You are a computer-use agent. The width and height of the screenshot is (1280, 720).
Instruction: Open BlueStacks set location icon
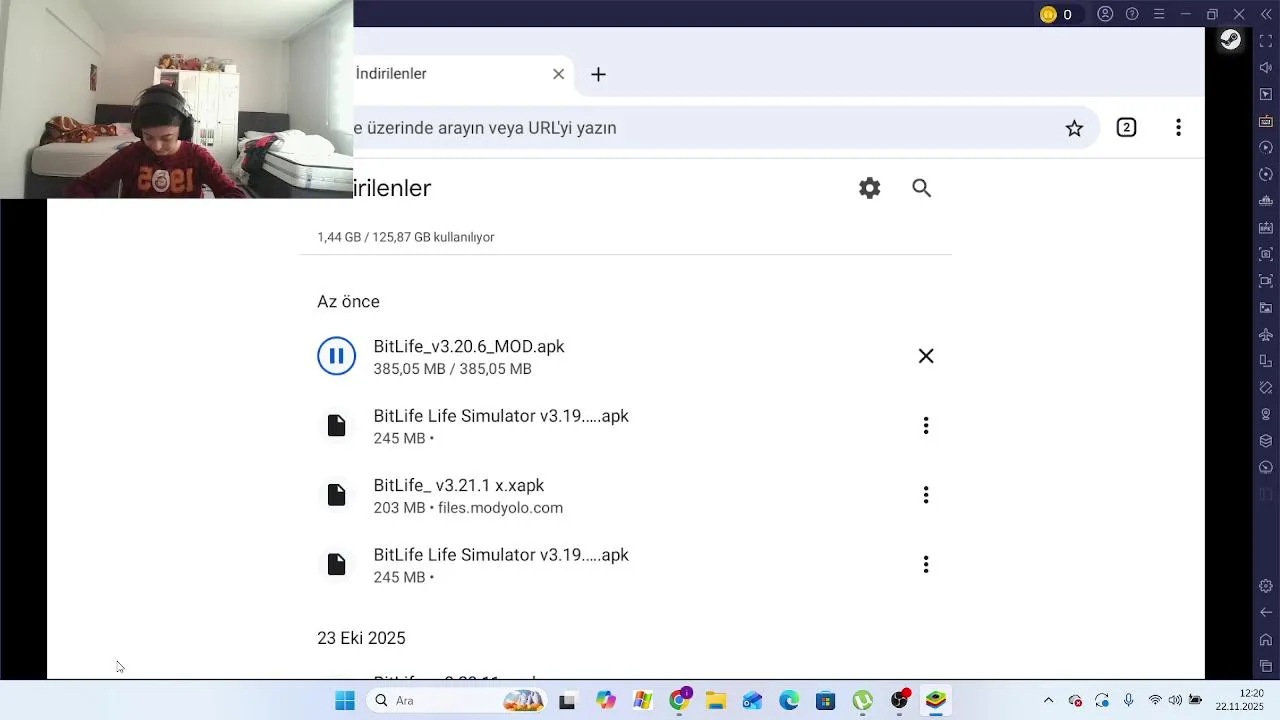(x=1266, y=414)
